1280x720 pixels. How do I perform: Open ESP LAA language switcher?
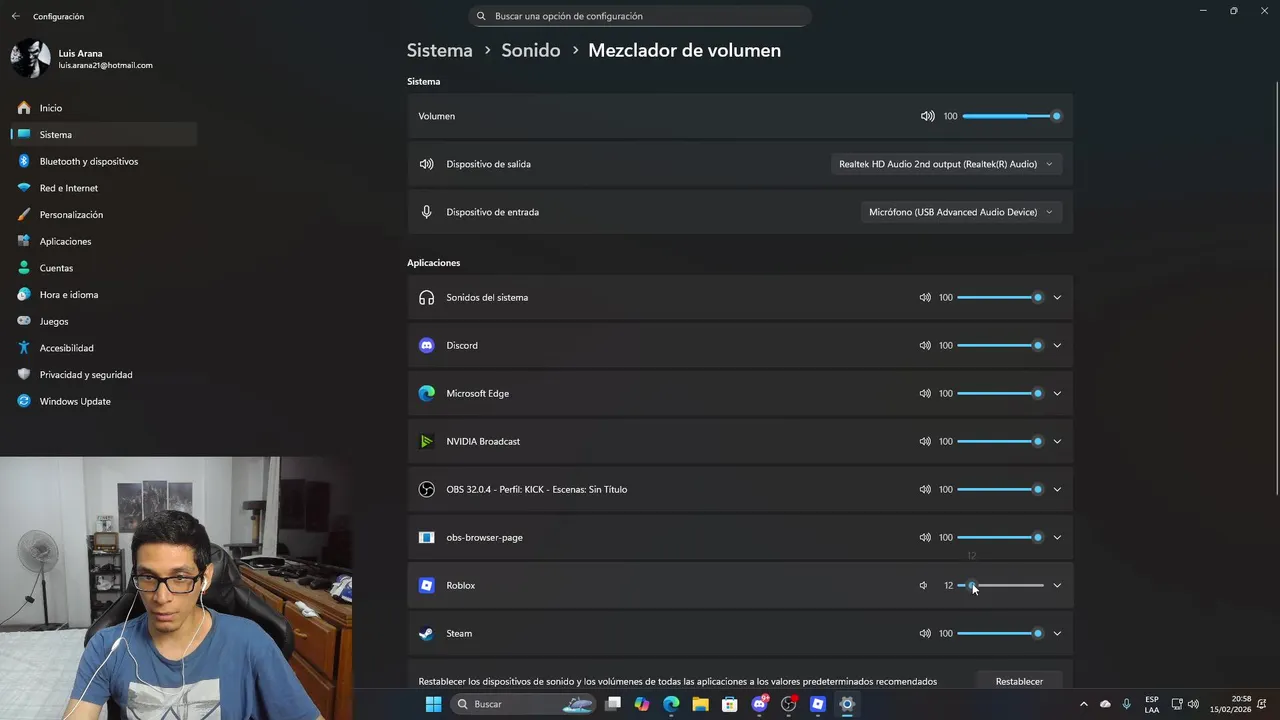pyautogui.click(x=1152, y=704)
